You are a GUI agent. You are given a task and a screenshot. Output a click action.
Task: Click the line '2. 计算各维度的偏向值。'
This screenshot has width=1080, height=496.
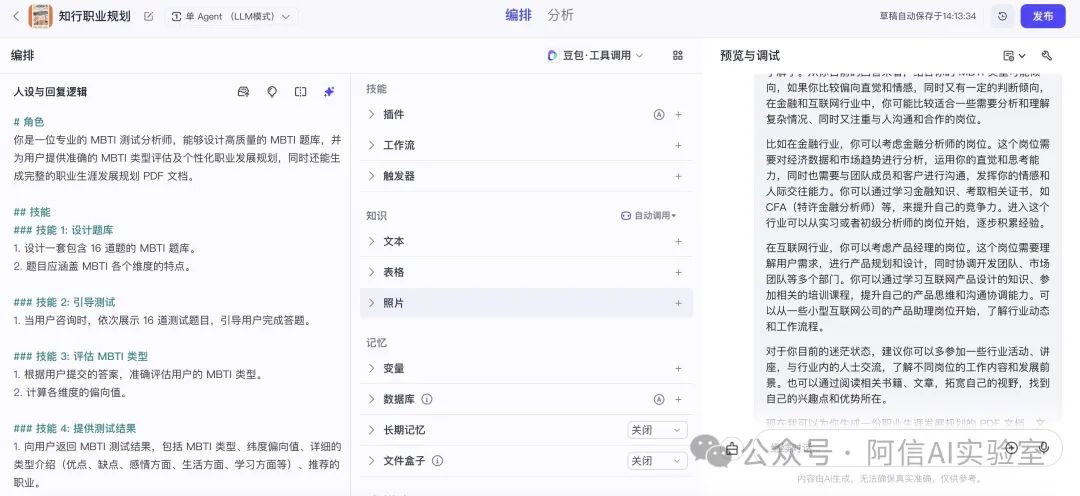coord(70,393)
